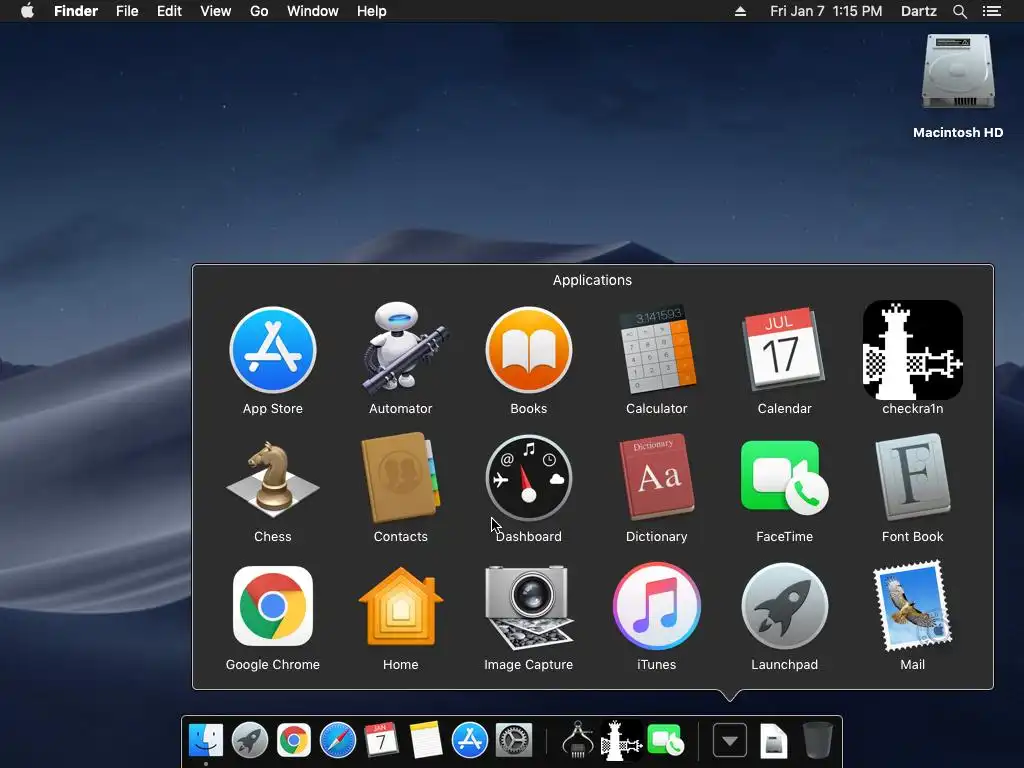Click the date and time in menu bar
The image size is (1024, 768).
click(826, 11)
